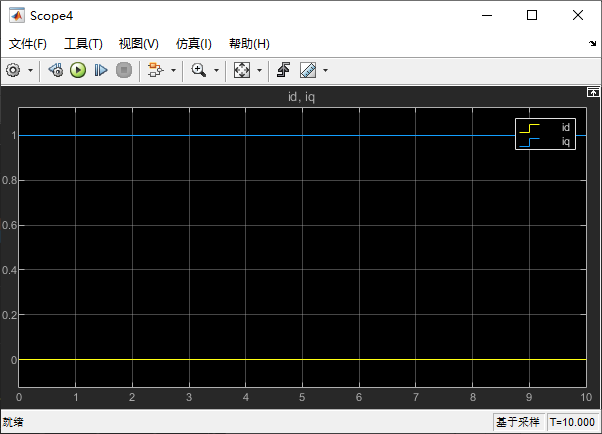This screenshot has height=434, width=602.
Task: Click the yellow id trace line
Action: tap(302, 359)
